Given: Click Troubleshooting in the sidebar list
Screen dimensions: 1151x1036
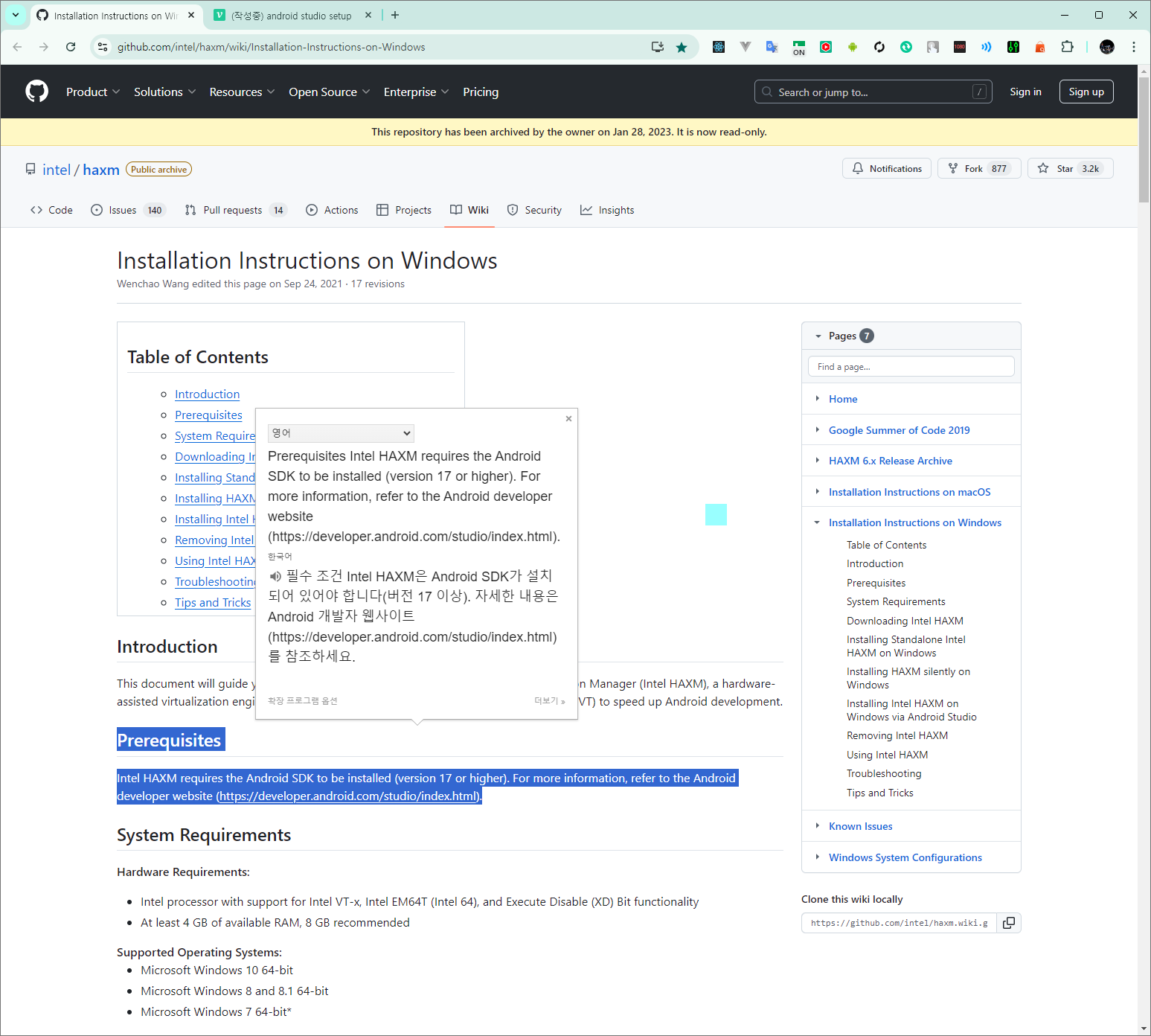Looking at the screenshot, I should coord(884,774).
